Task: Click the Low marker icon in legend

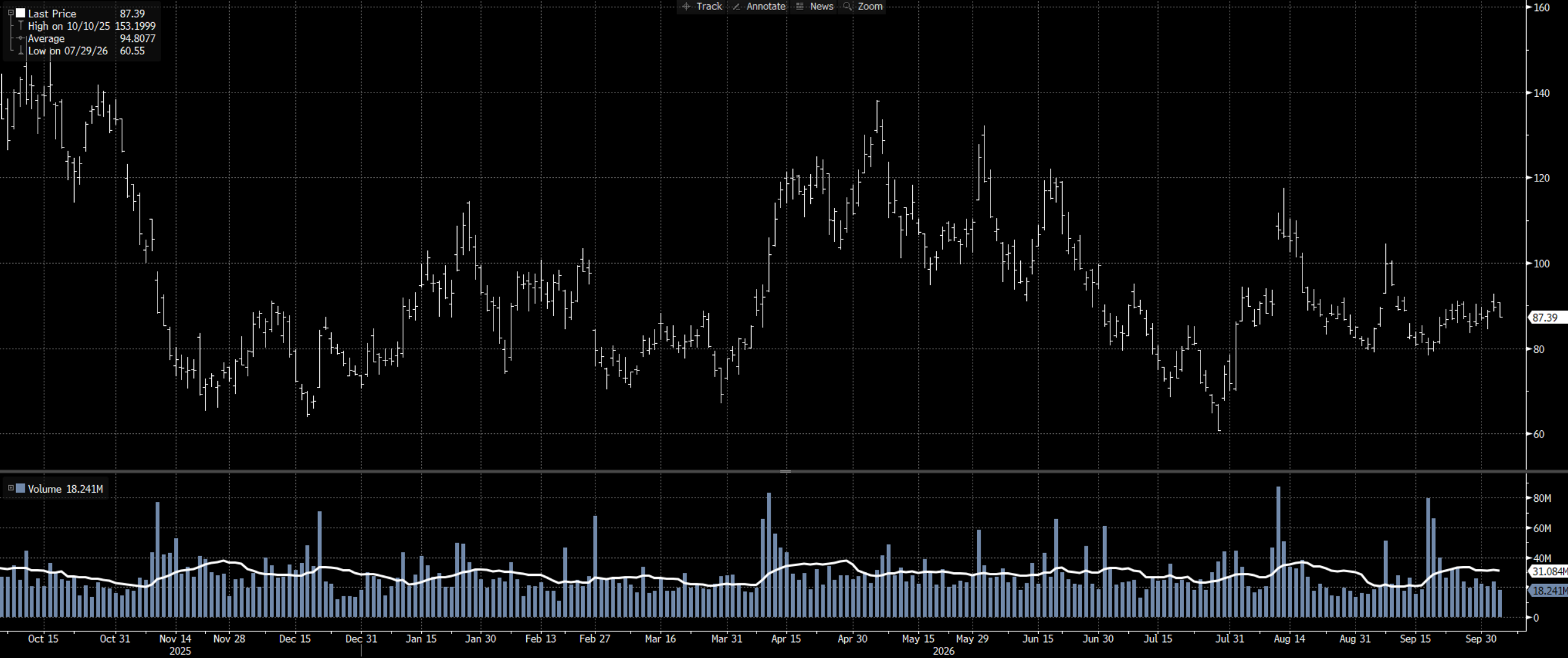Action: pyautogui.click(x=21, y=51)
